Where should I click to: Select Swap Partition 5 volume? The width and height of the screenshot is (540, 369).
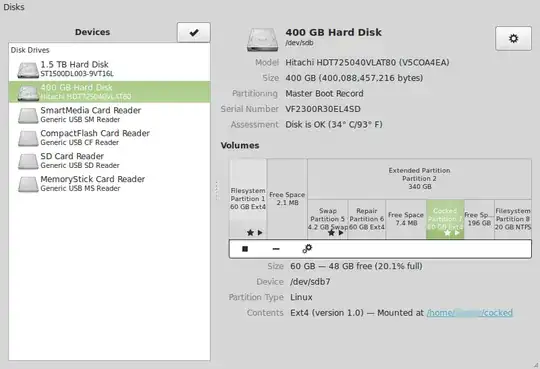click(328, 219)
